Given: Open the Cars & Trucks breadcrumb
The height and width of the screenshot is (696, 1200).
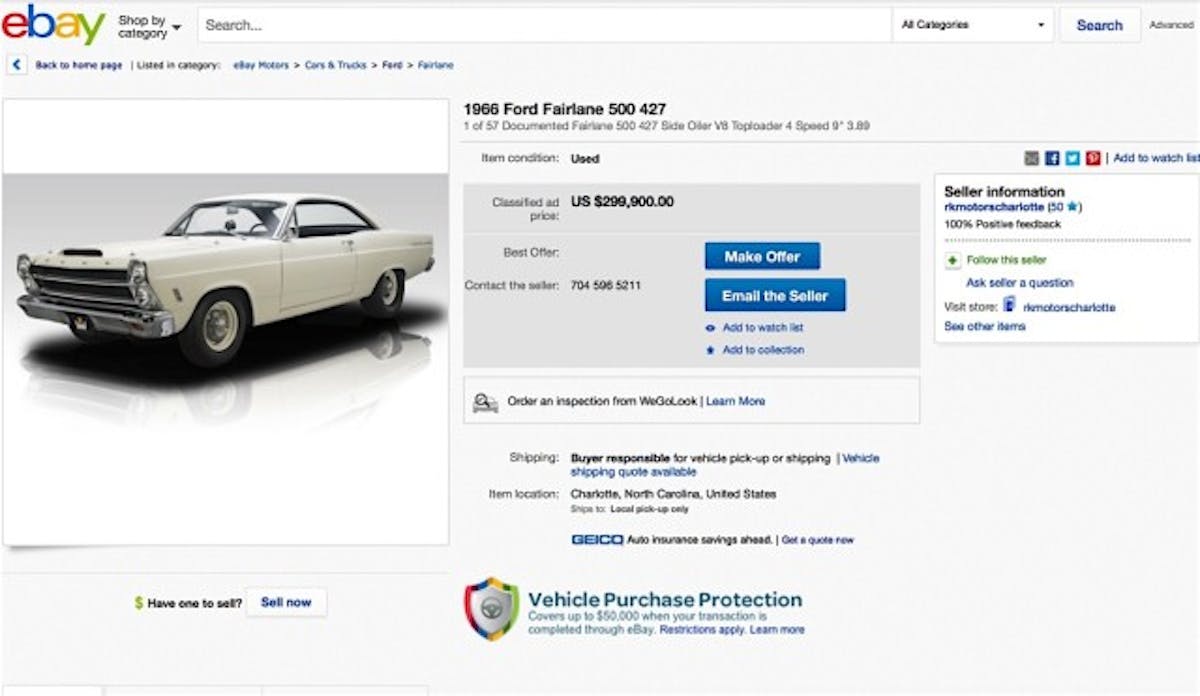Looking at the screenshot, I should click(x=335, y=65).
